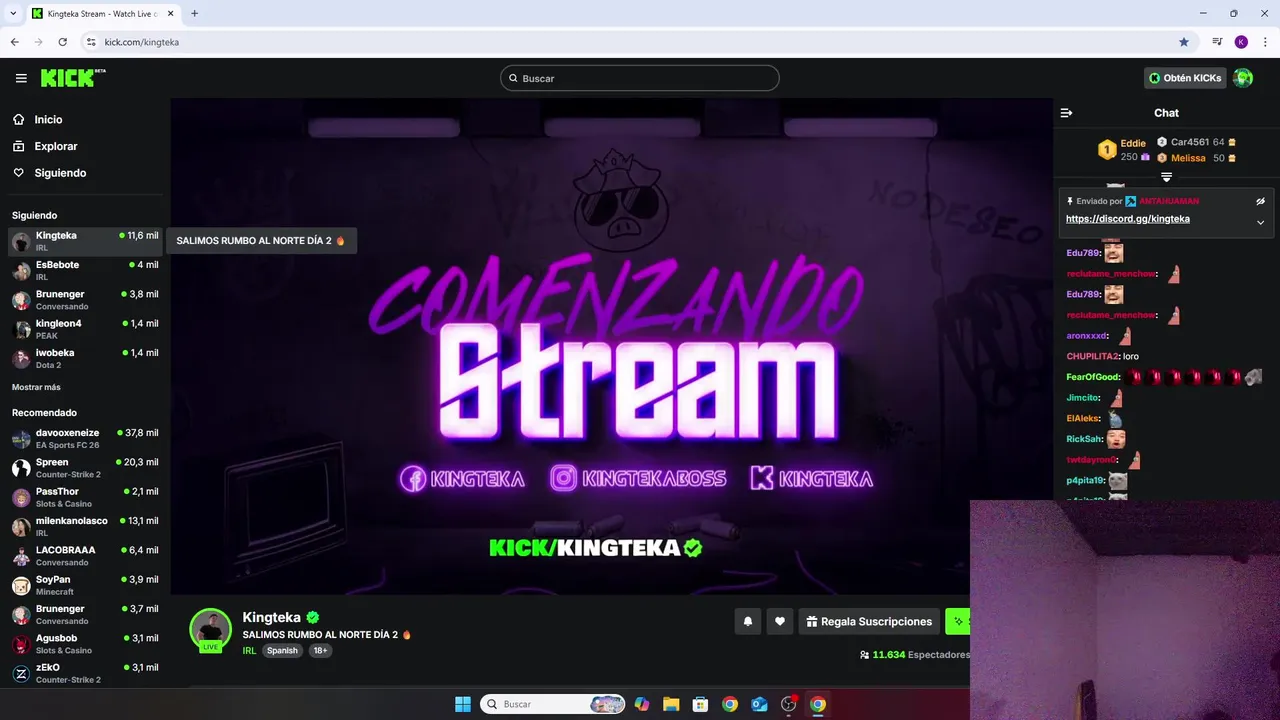
Task: Click the 18+ tag
Action: point(320,650)
